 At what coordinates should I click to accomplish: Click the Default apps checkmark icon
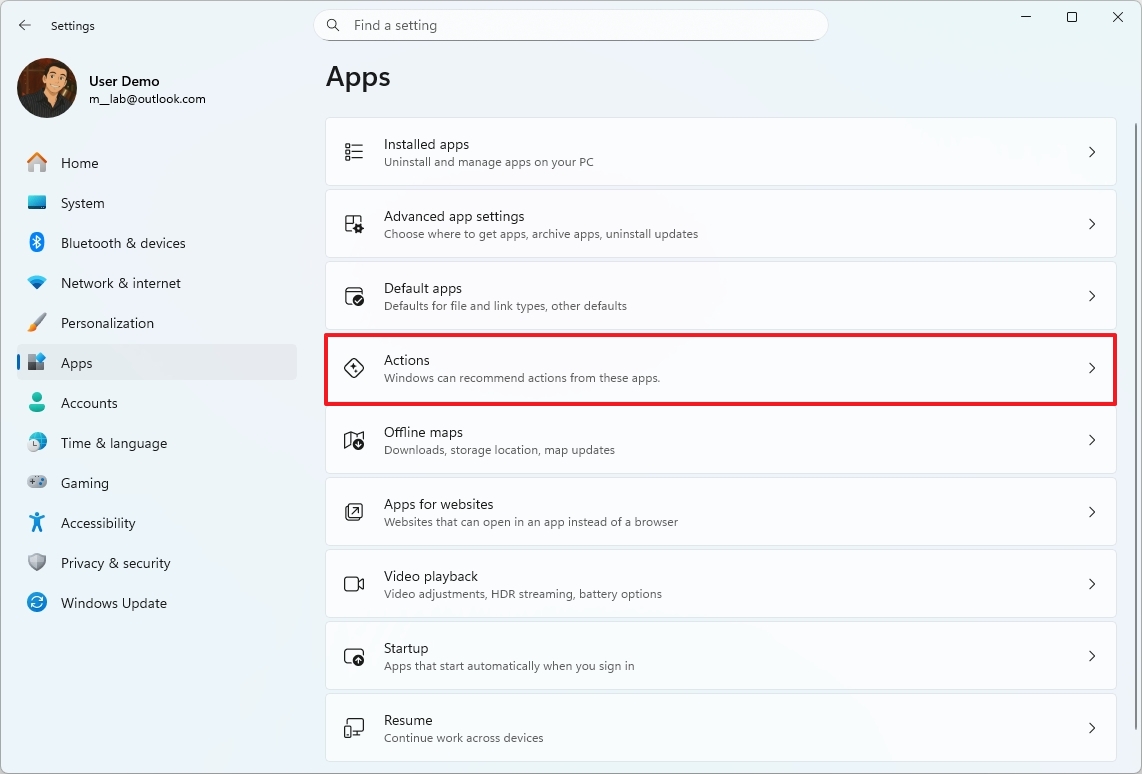pyautogui.click(x=353, y=296)
